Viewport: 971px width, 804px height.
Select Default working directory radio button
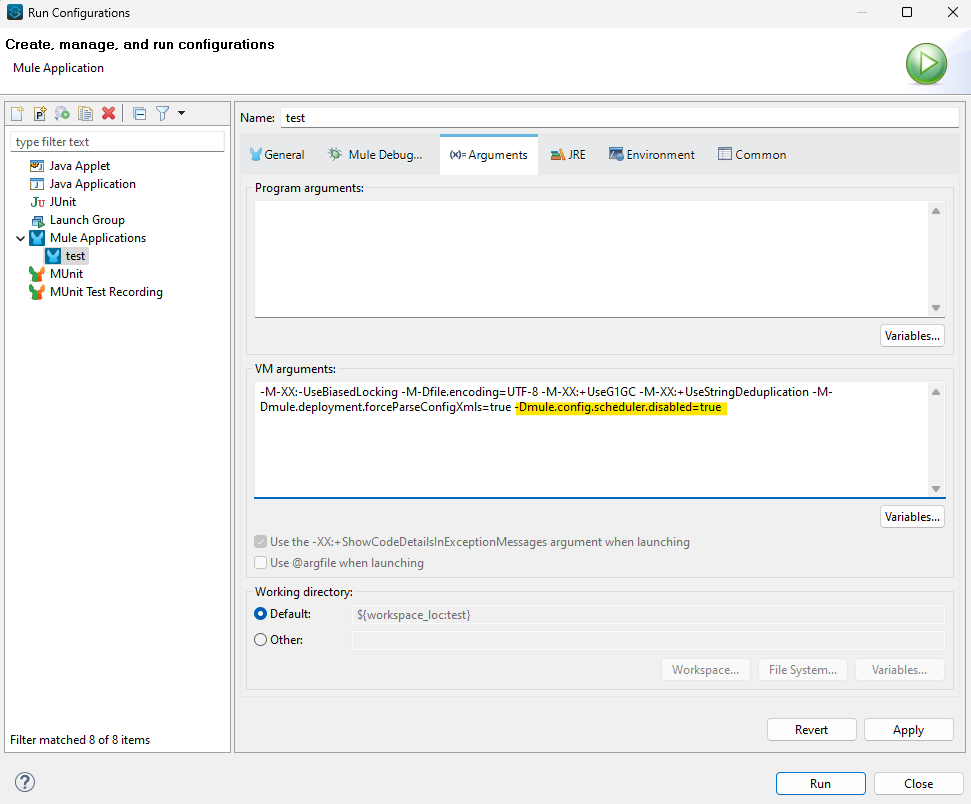tap(261, 614)
